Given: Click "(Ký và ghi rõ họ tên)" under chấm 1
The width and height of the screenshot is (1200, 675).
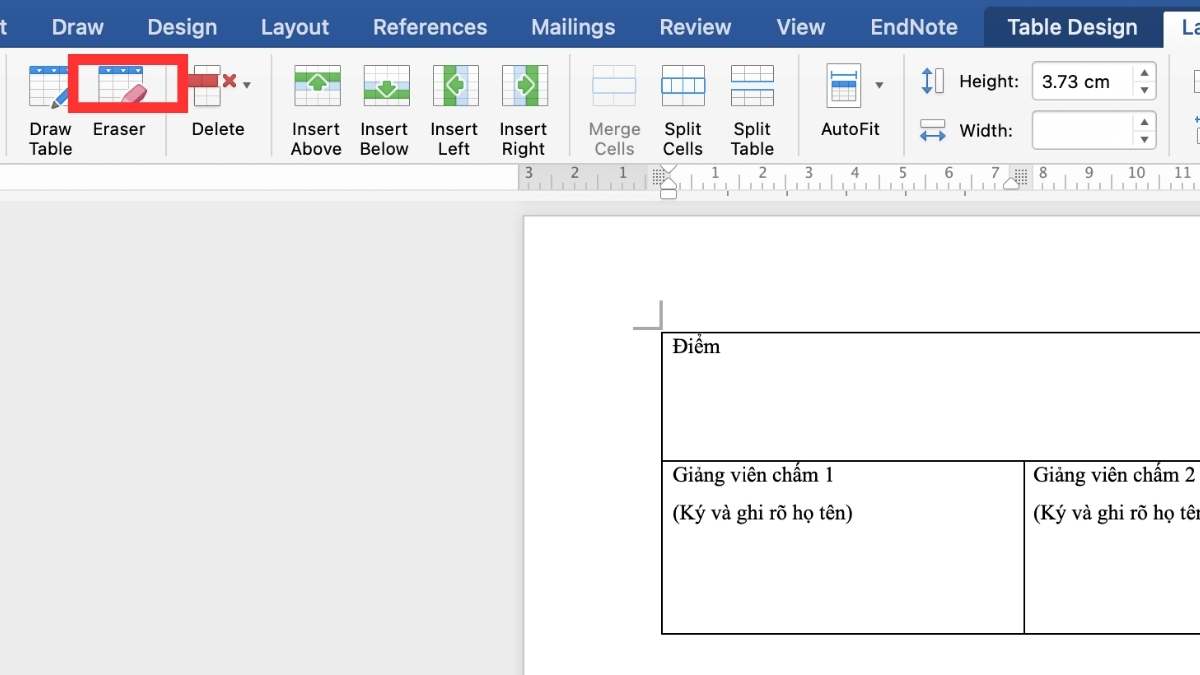Looking at the screenshot, I should (x=762, y=513).
